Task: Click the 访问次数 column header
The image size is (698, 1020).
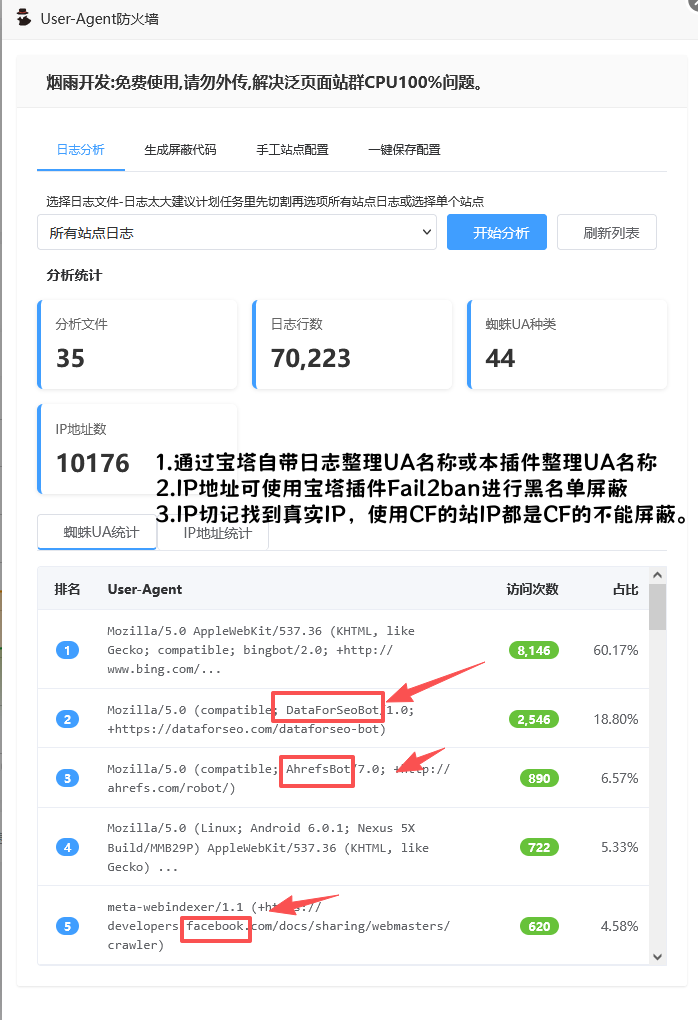Action: (x=532, y=590)
